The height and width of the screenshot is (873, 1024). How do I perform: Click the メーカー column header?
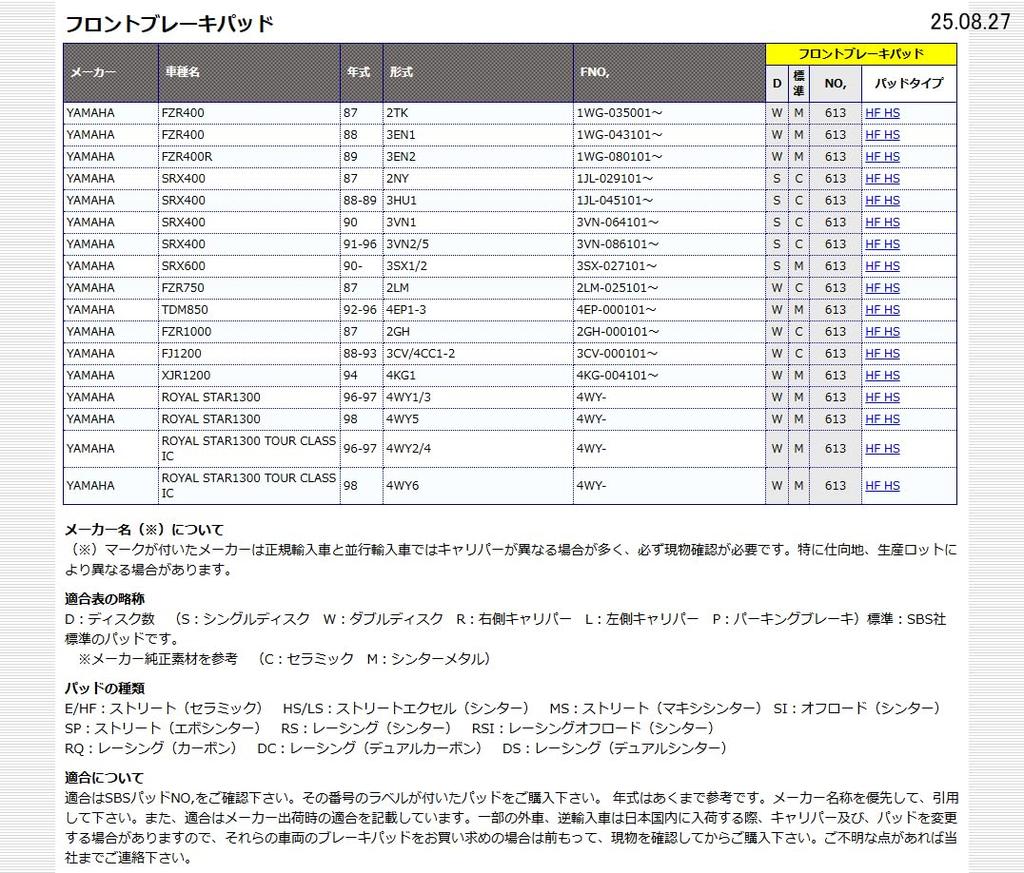pos(92,73)
